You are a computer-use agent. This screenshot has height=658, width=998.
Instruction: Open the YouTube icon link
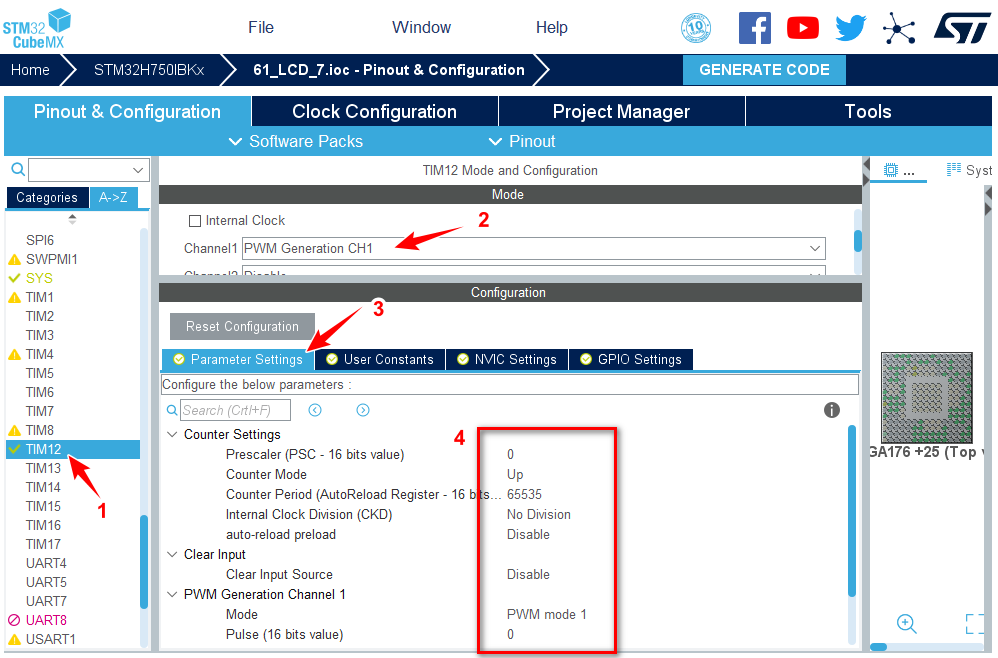pyautogui.click(x=802, y=28)
